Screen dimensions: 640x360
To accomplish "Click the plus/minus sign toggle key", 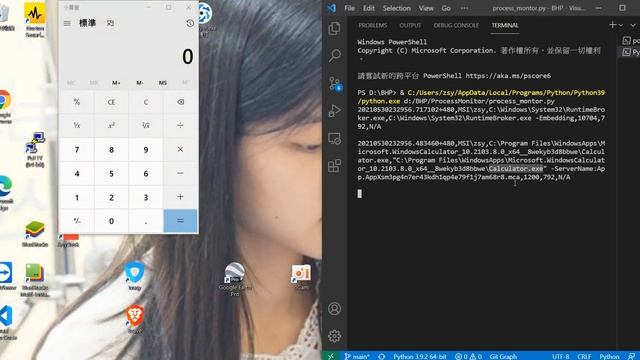I will (x=77, y=221).
